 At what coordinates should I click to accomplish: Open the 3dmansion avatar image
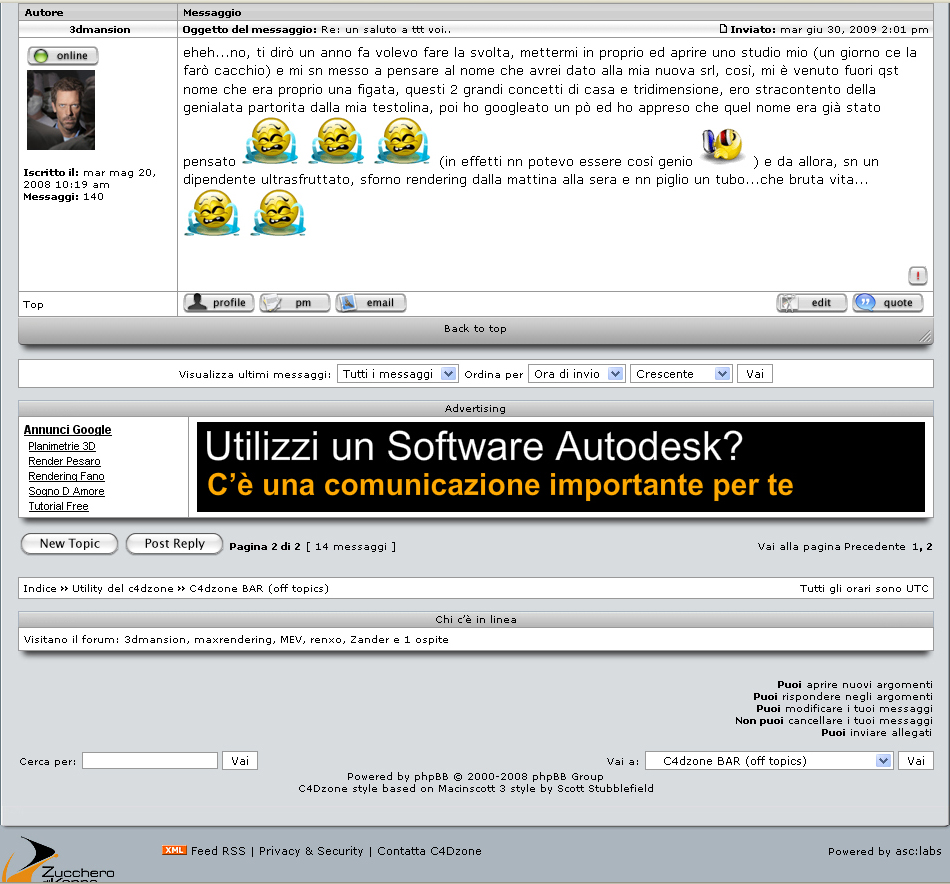tap(61, 110)
